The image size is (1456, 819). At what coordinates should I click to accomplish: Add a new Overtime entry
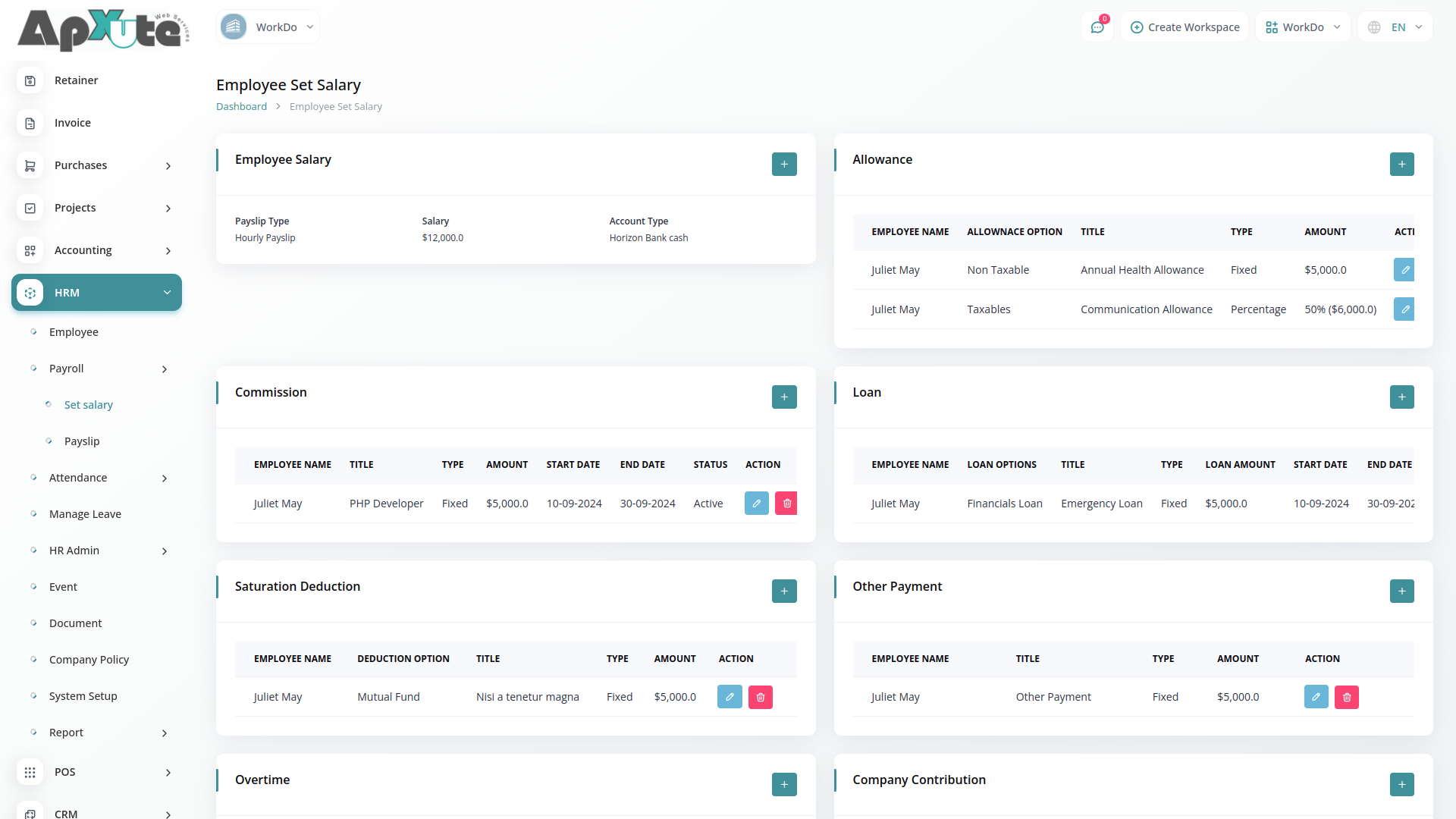tap(784, 785)
